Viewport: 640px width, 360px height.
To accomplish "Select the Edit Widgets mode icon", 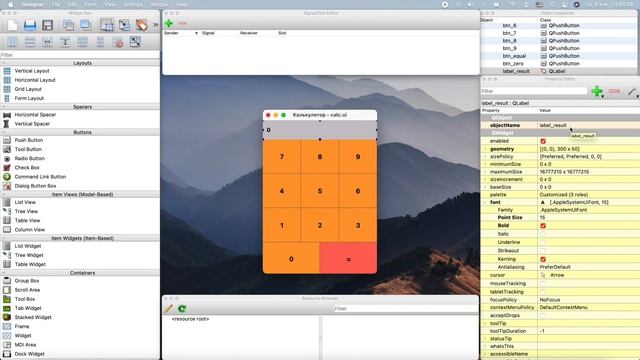I will 107,25.
